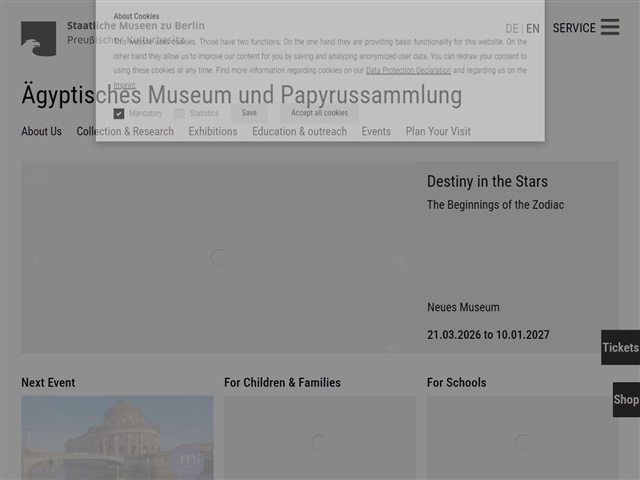Screen dimensions: 640x480
Task: Open the For Children & Families card
Action: tap(320, 438)
